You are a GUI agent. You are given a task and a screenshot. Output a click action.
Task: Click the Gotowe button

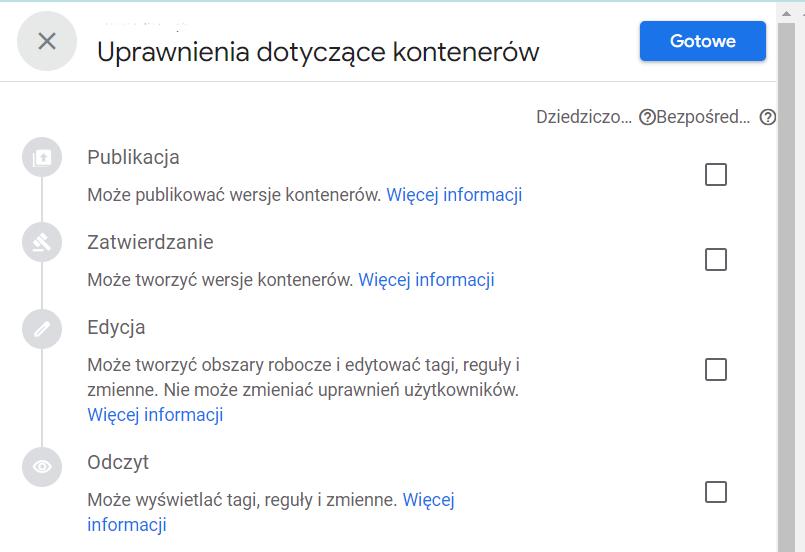coord(702,41)
